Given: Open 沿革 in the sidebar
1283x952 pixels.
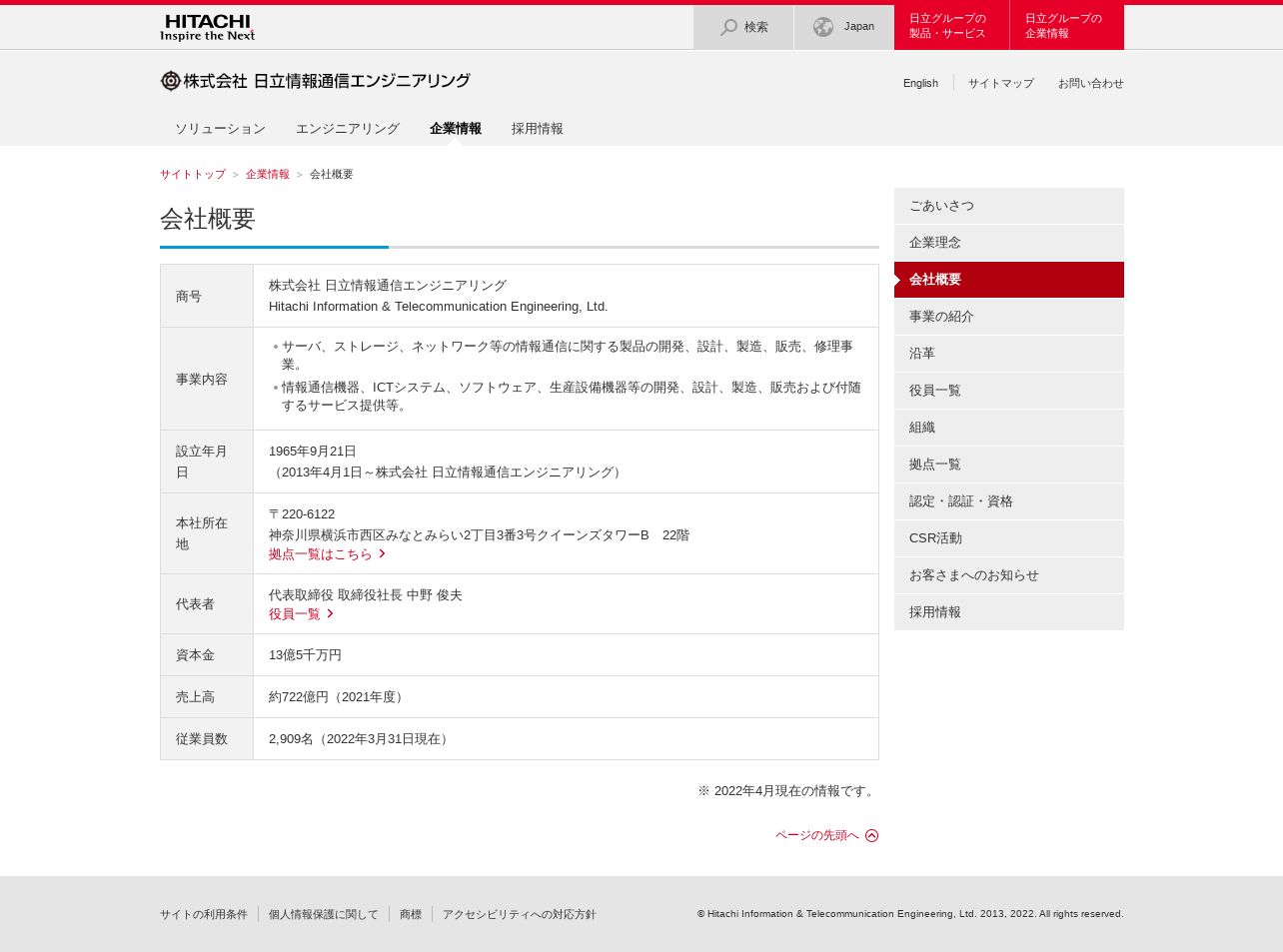Looking at the screenshot, I should pos(1009,354).
